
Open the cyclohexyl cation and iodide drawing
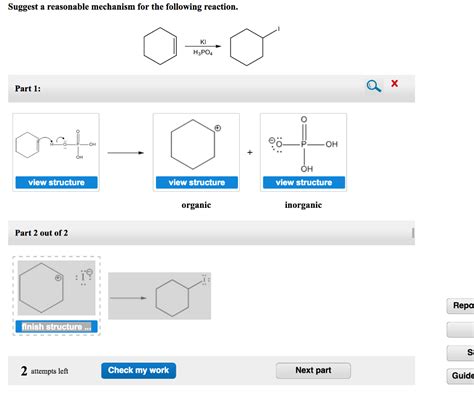pyautogui.click(x=56, y=288)
